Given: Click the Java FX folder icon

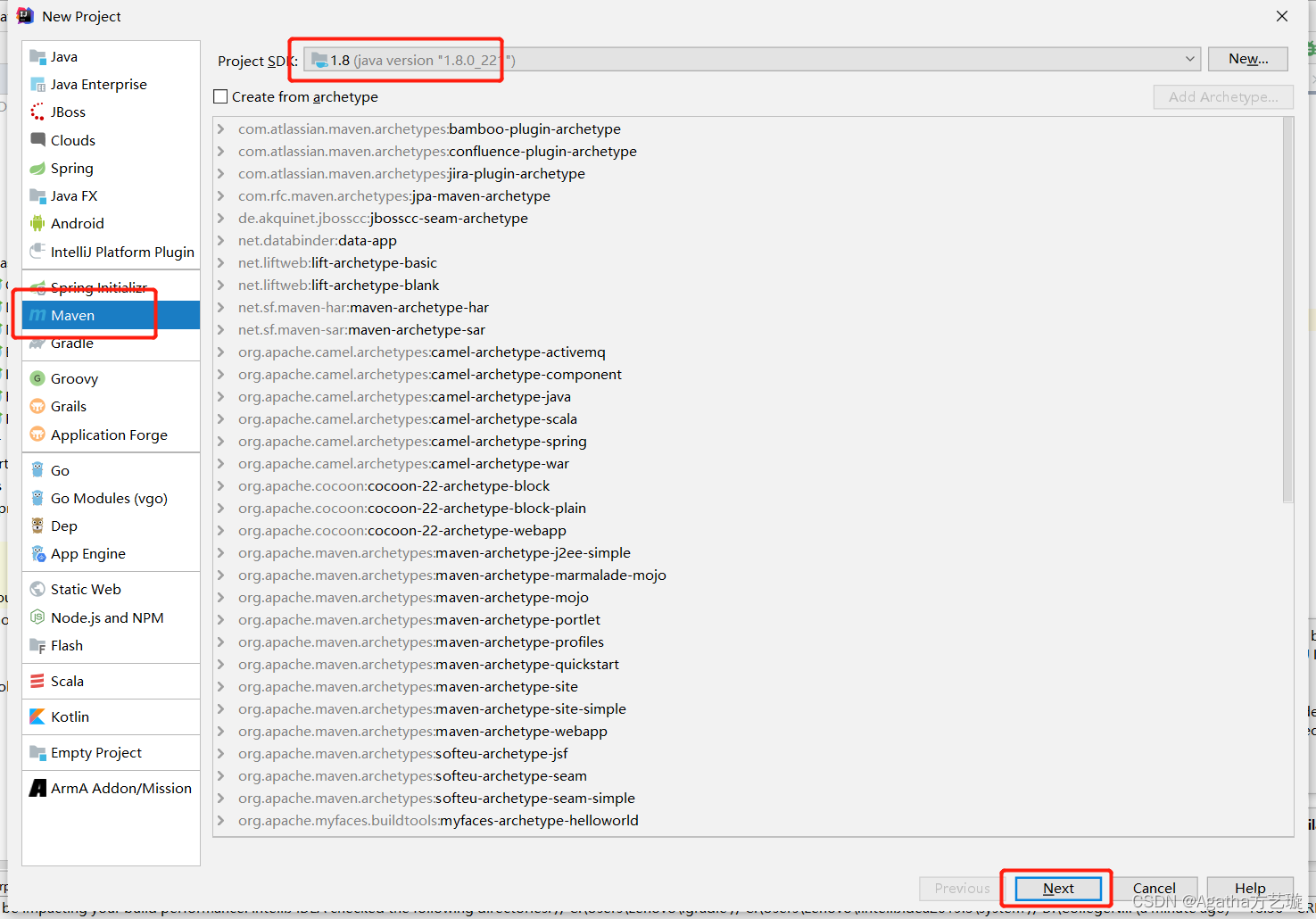Looking at the screenshot, I should (x=37, y=195).
